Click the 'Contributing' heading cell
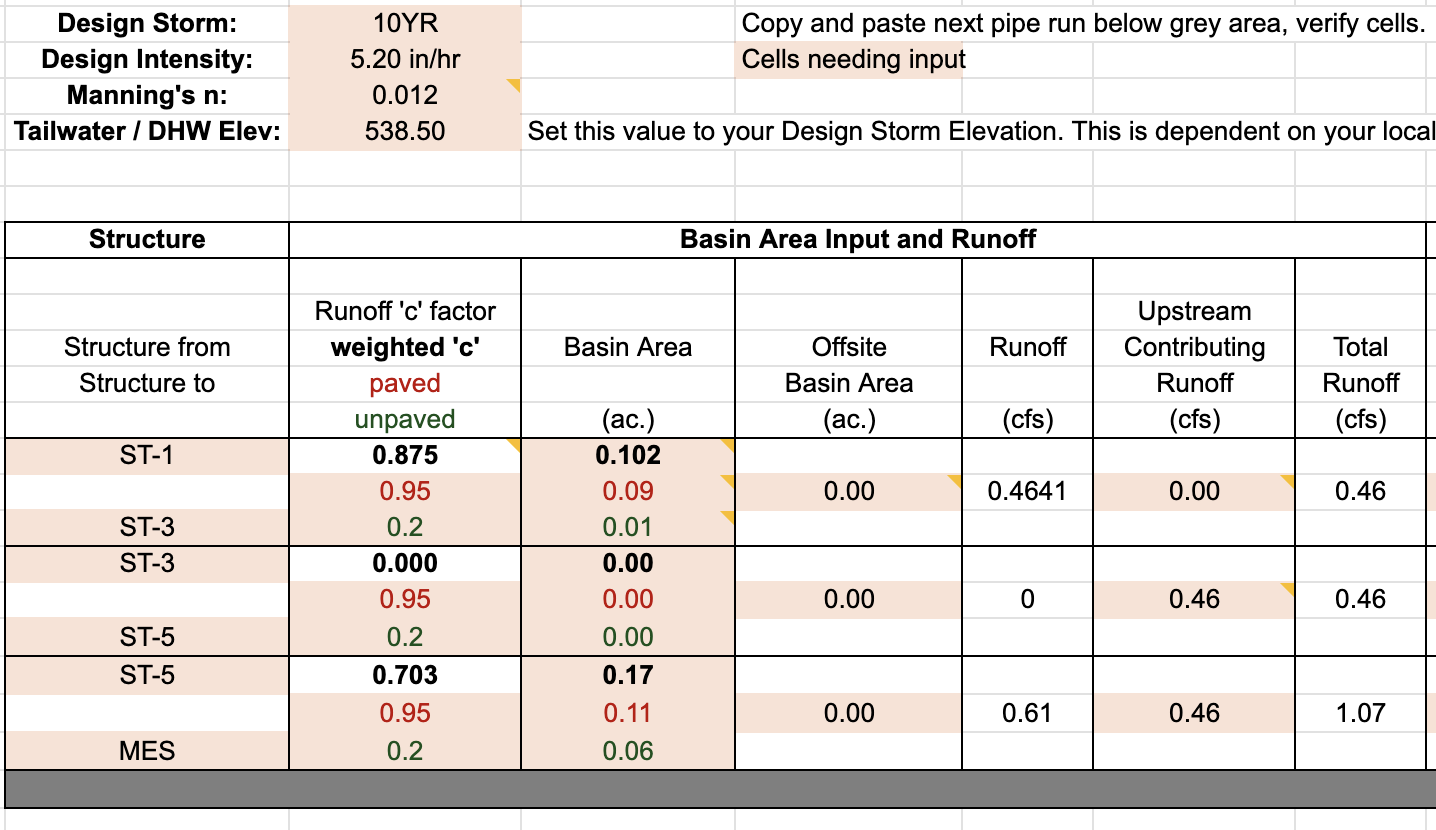The height and width of the screenshot is (830, 1436). click(x=1194, y=347)
